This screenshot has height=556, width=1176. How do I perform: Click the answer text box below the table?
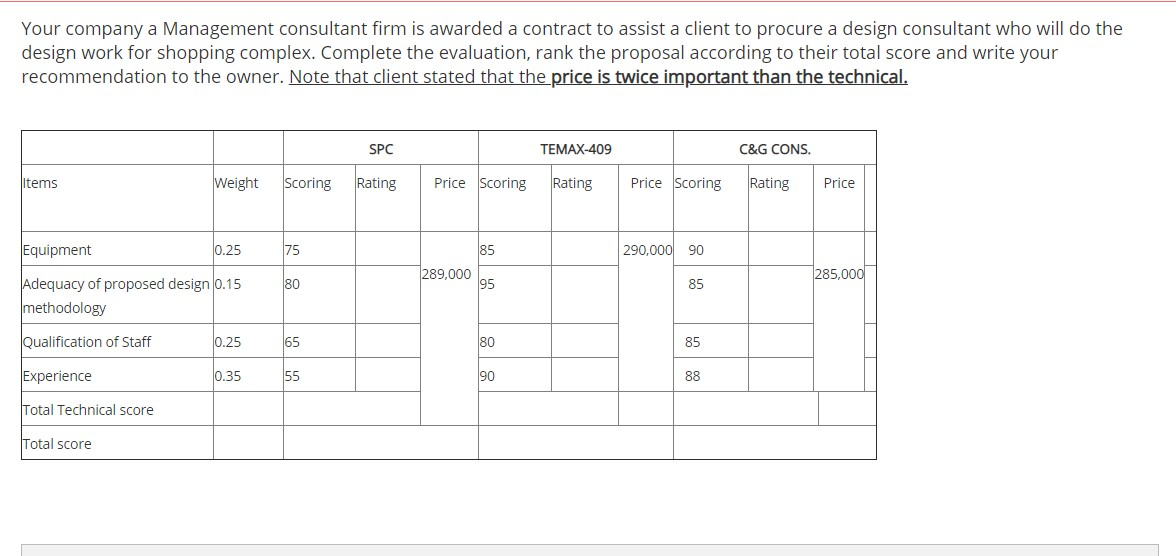[590, 550]
